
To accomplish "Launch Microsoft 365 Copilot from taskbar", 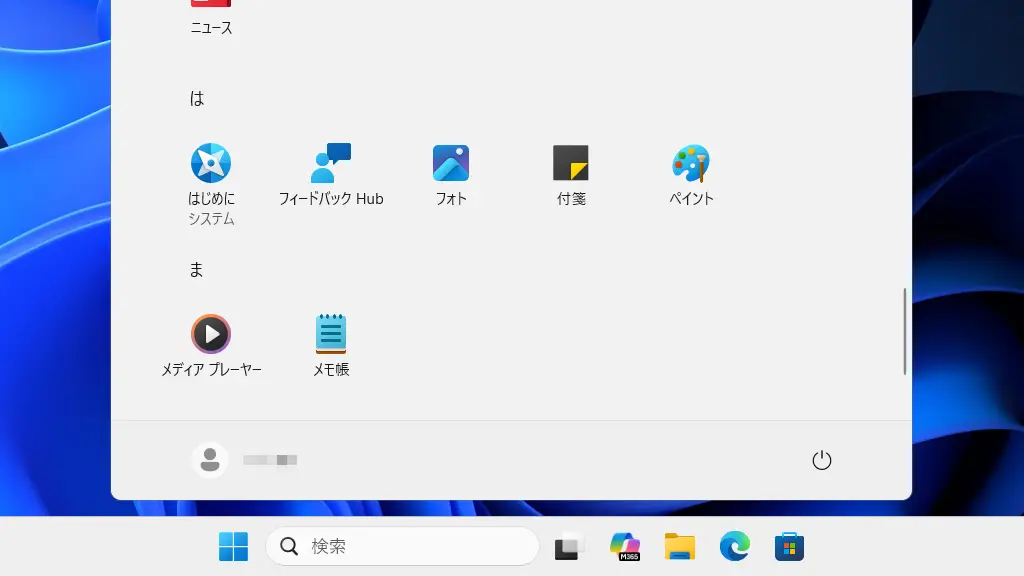I will 625,546.
